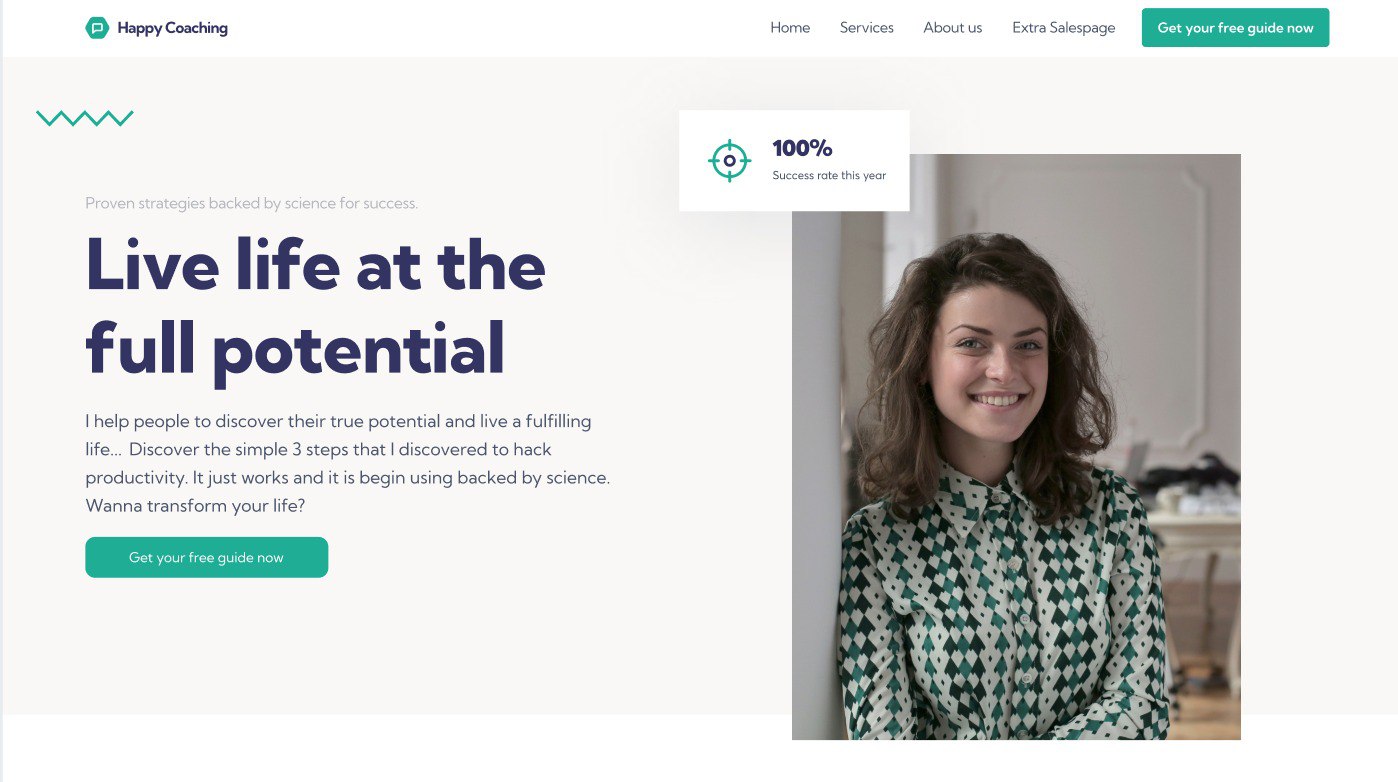Click the header Get your free guide button
Viewport: 1398px width, 782px height.
click(1235, 28)
